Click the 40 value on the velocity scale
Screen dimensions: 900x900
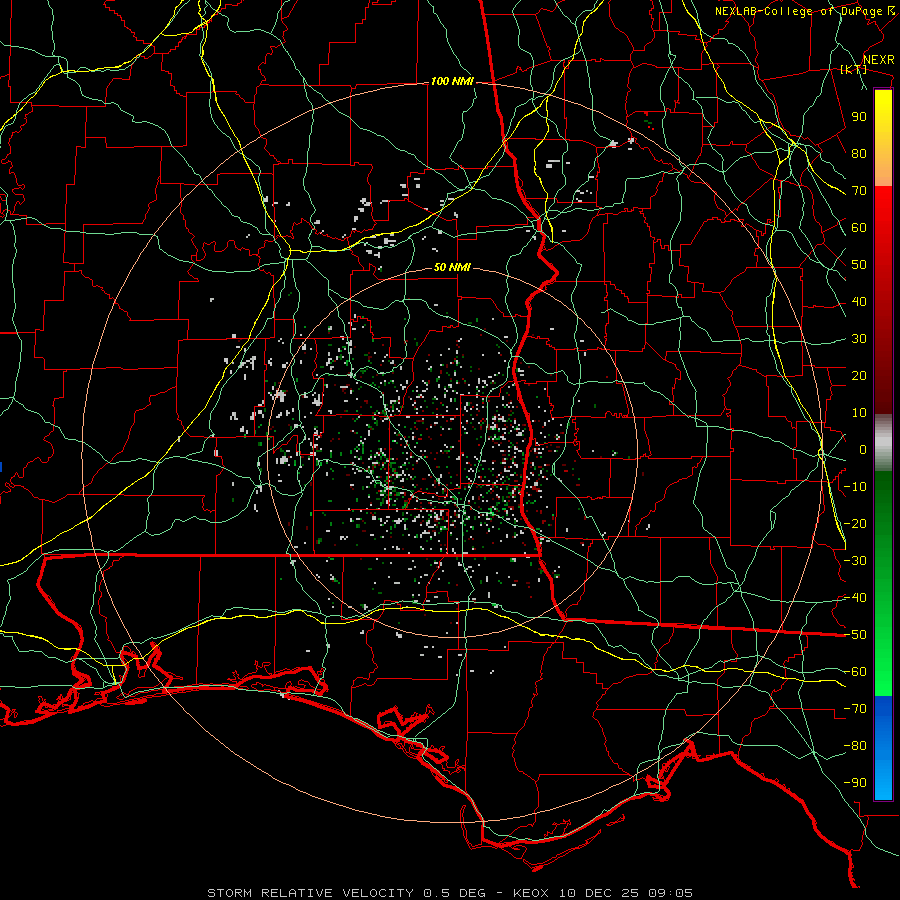859,302
